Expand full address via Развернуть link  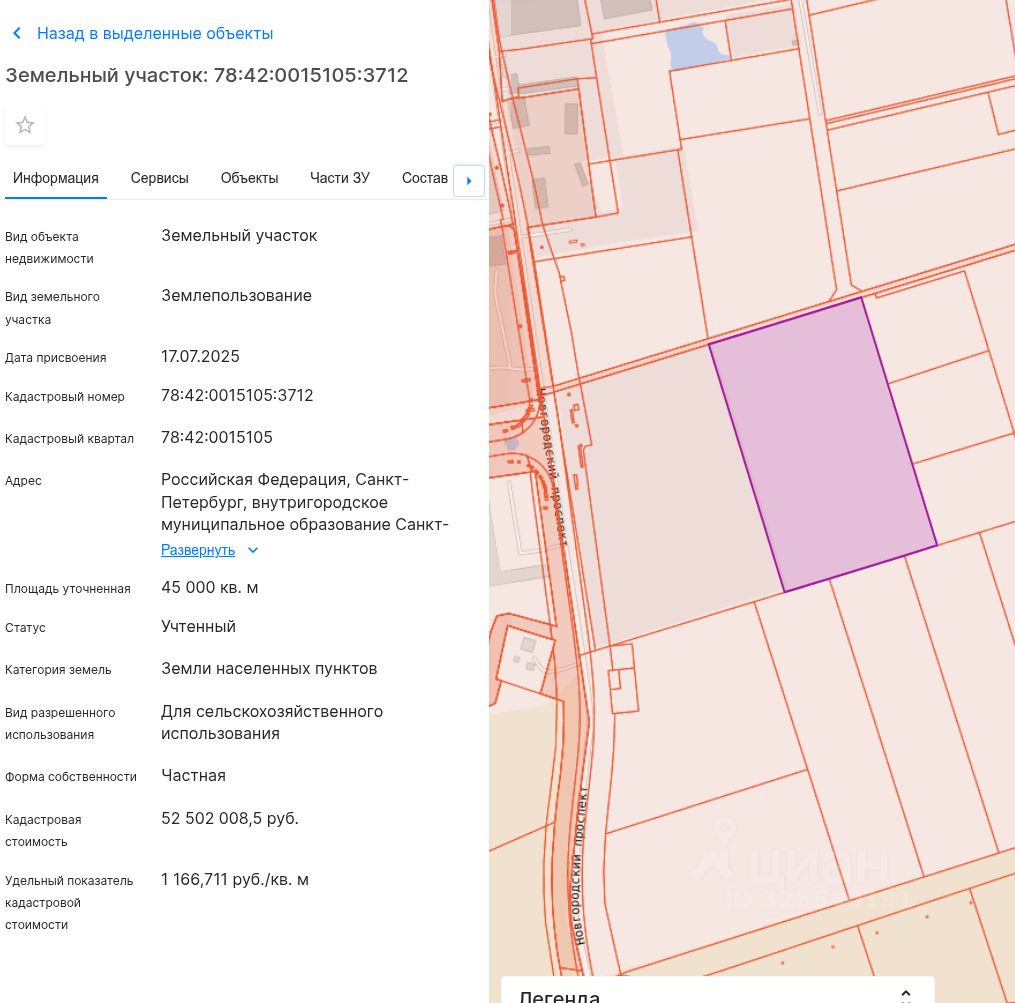click(198, 551)
